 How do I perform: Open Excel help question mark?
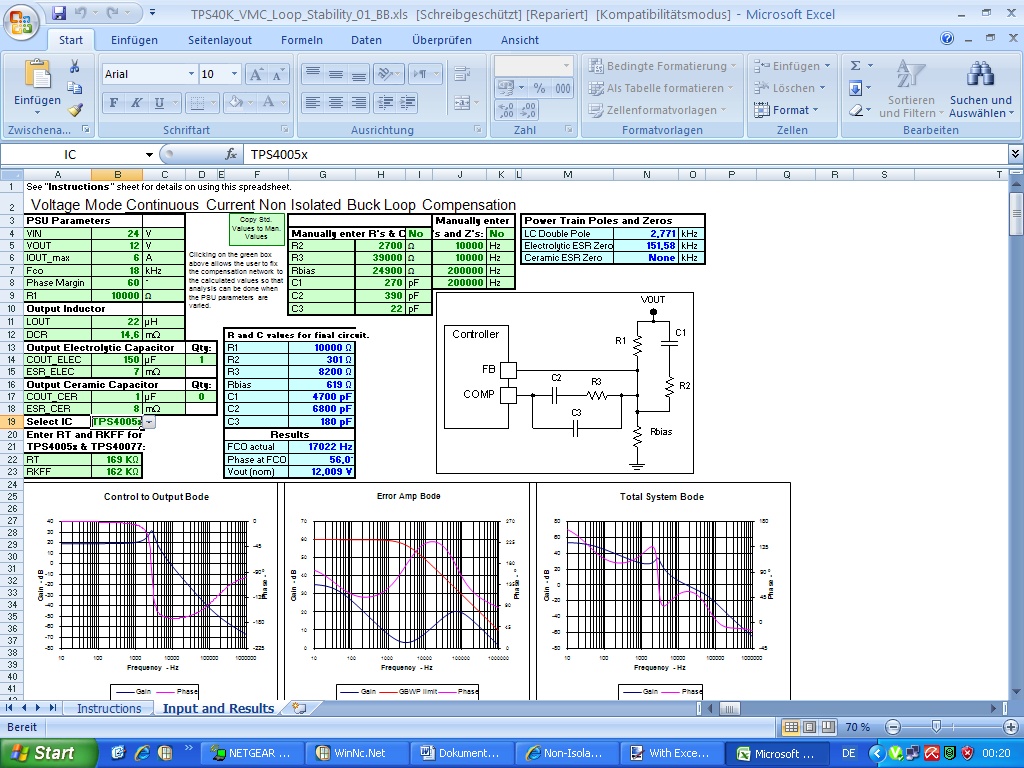point(947,39)
